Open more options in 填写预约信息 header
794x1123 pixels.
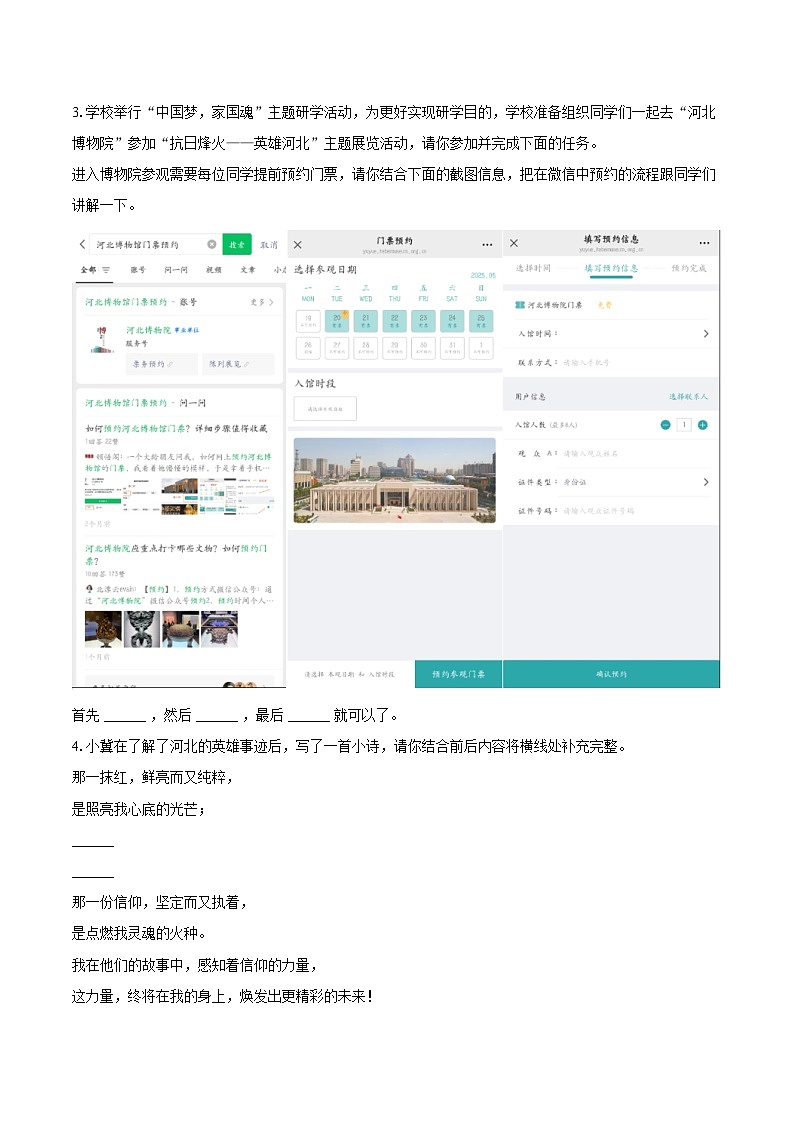705,243
